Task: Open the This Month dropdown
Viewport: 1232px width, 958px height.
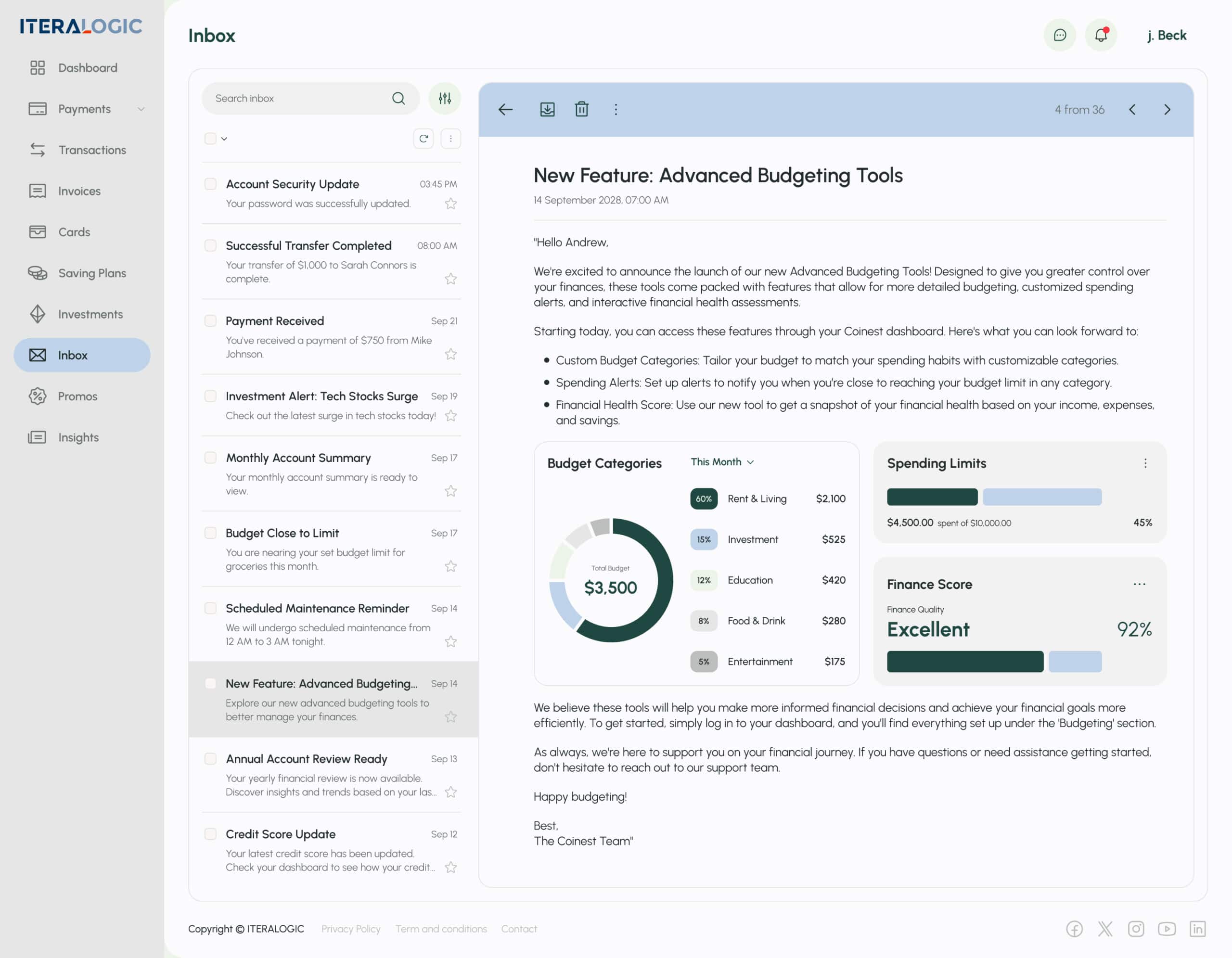Action: coord(721,462)
